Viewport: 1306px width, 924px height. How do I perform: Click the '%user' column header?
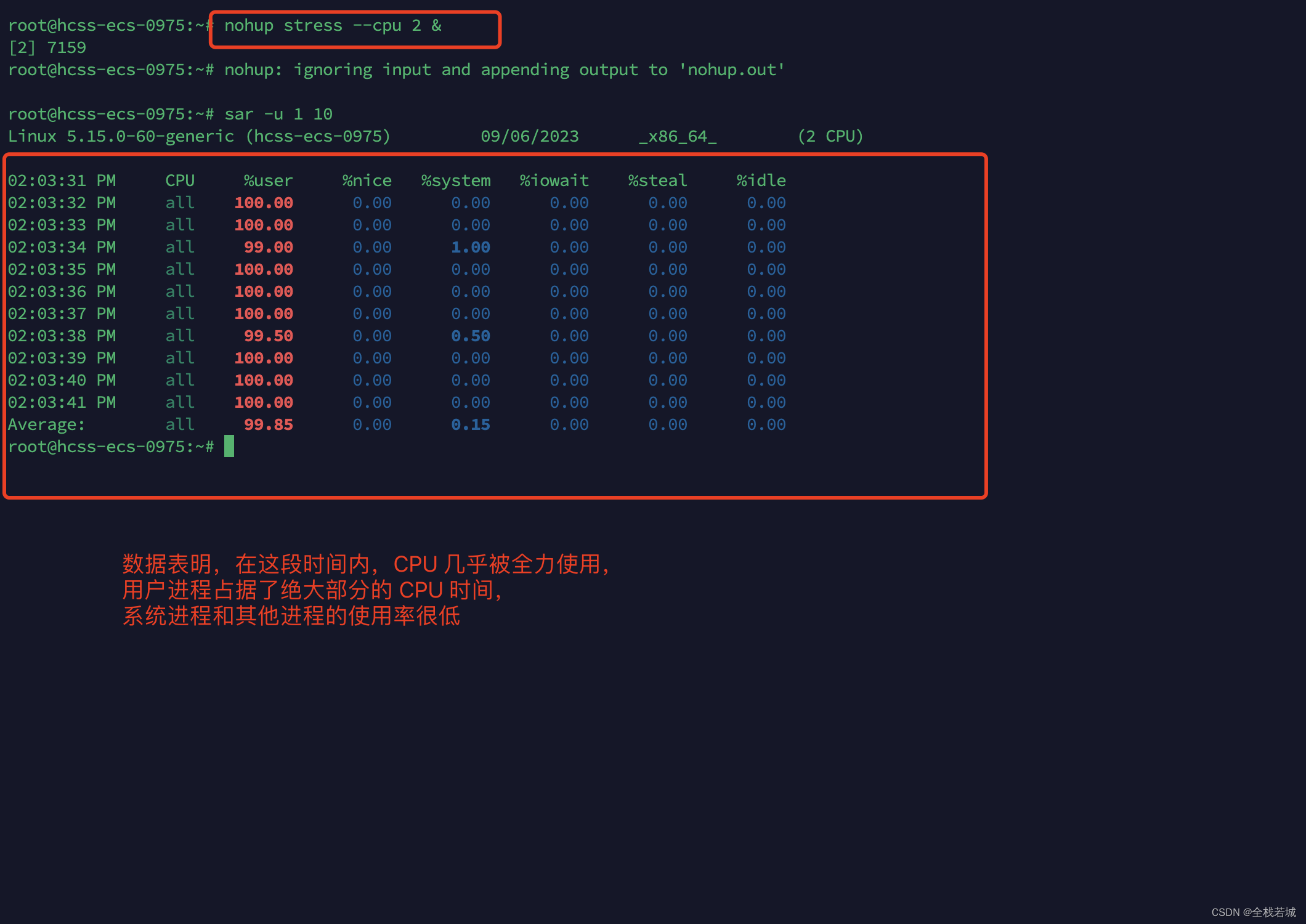(x=269, y=181)
